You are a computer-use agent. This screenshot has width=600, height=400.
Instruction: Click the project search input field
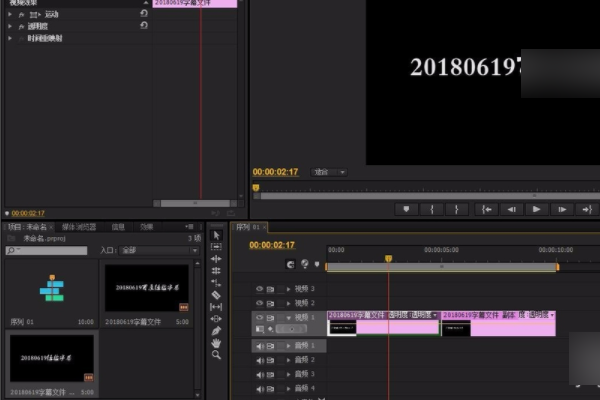(x=46, y=250)
